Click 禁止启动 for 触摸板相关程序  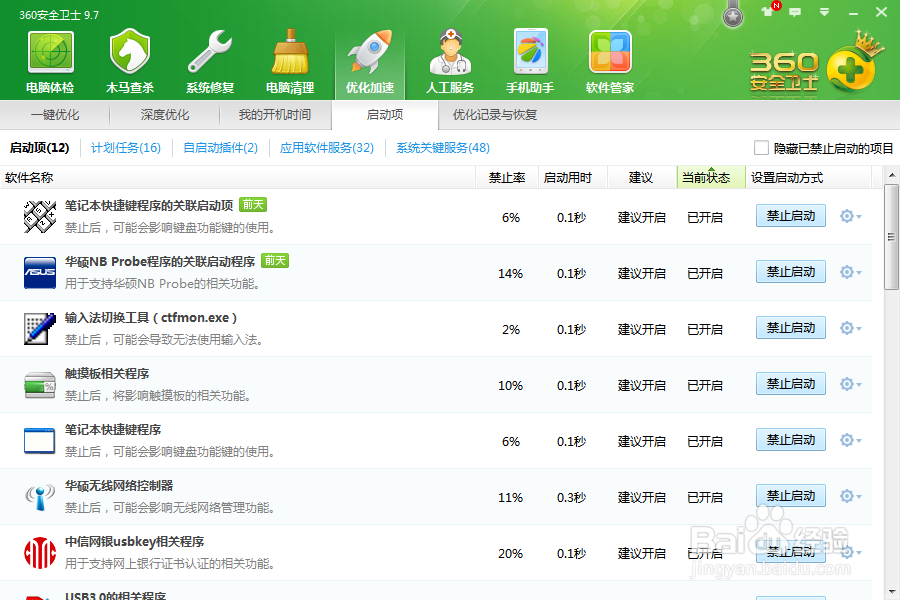[791, 384]
